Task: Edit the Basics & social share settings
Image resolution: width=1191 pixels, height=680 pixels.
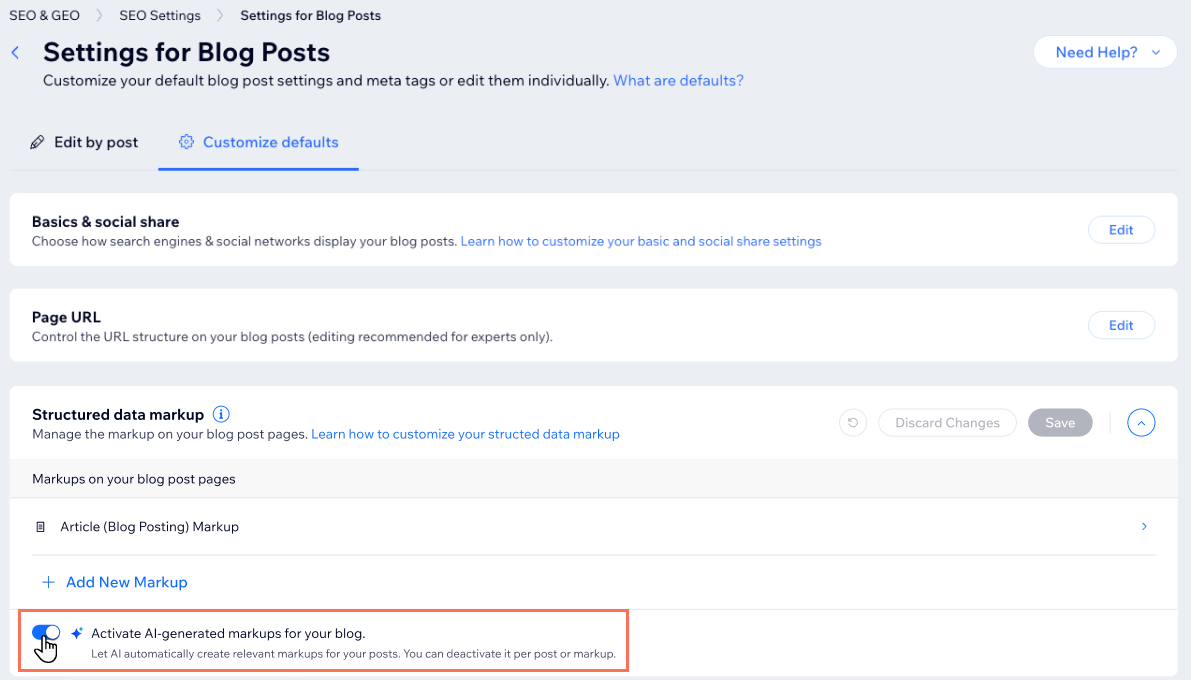Action: tap(1121, 229)
